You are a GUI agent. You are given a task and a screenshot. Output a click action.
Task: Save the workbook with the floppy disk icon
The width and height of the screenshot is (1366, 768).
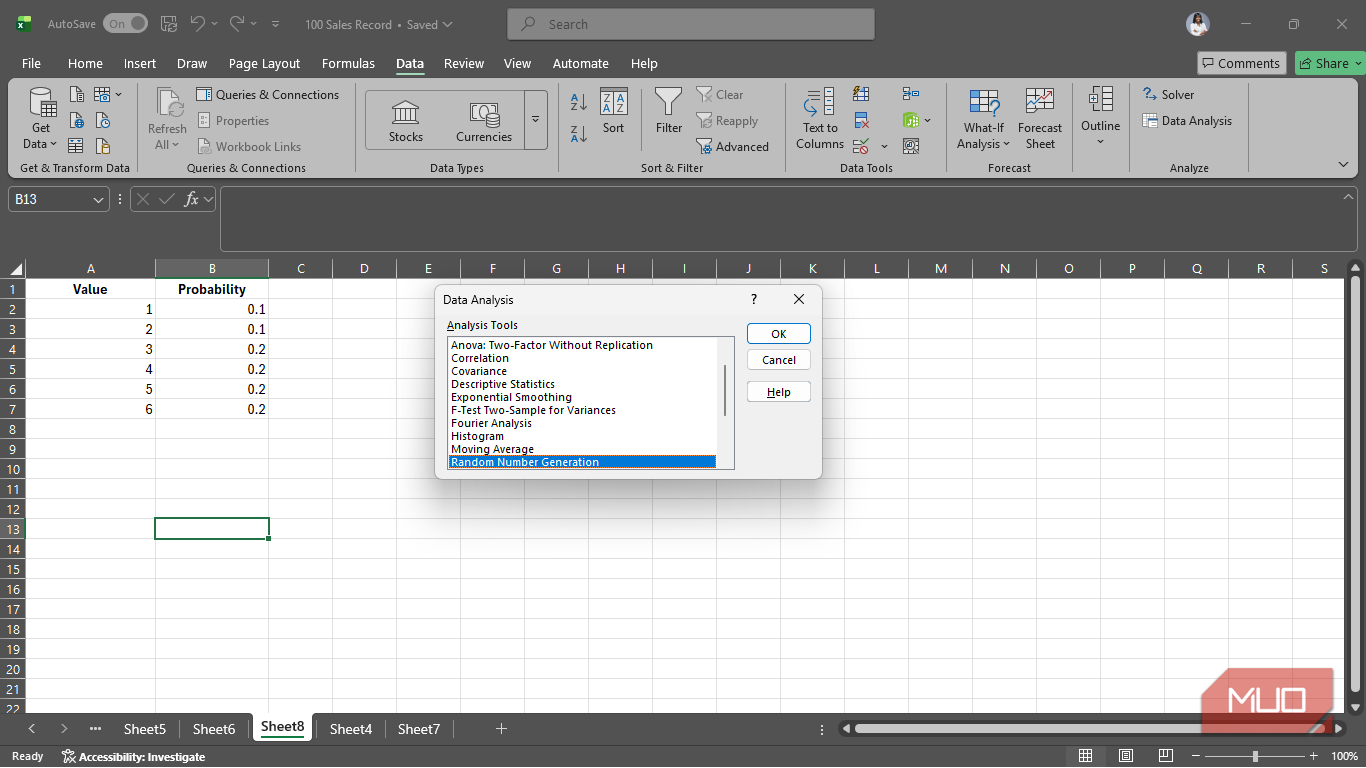point(169,24)
